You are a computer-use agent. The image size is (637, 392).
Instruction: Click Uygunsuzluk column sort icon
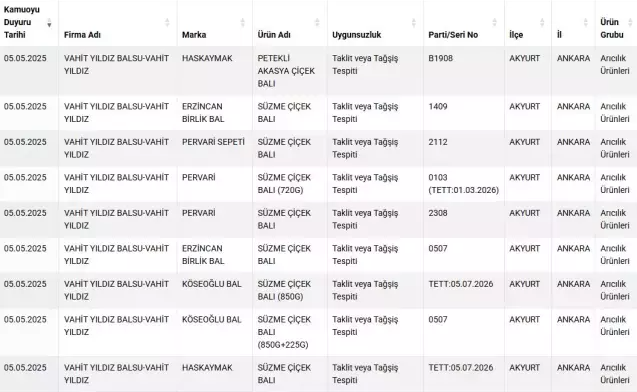414,22
